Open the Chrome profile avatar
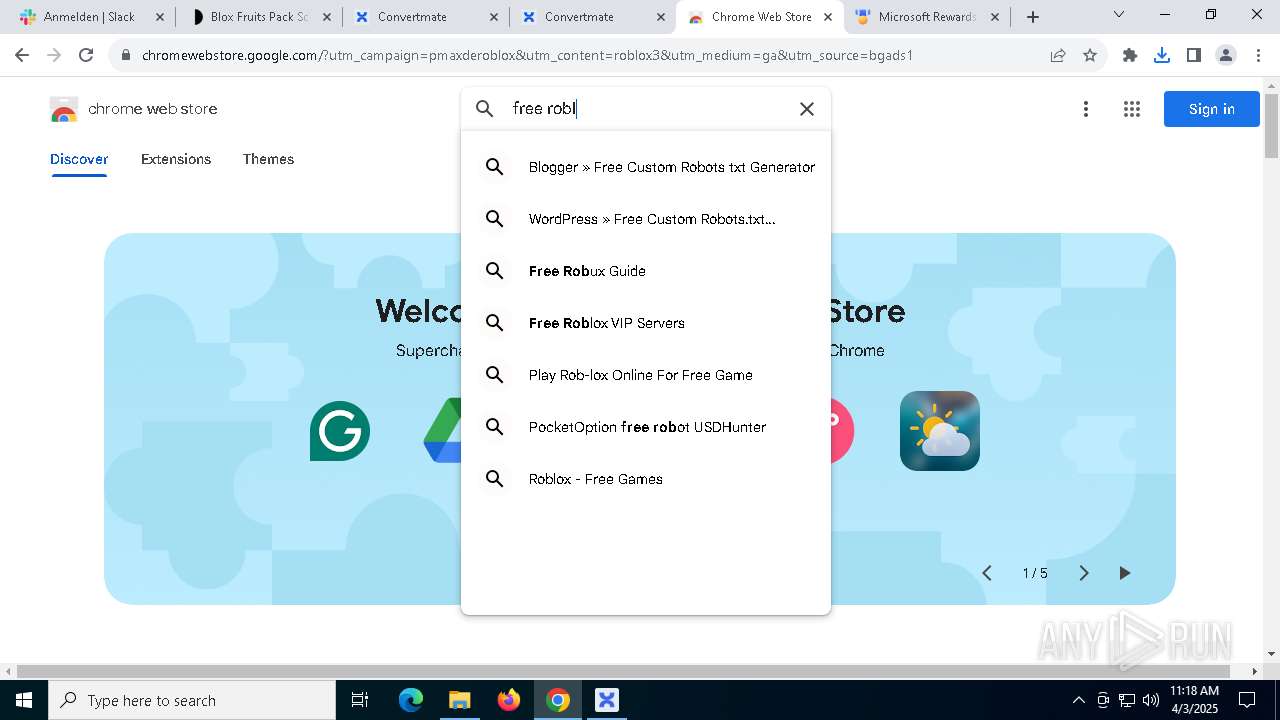This screenshot has width=1280, height=720. point(1226,55)
